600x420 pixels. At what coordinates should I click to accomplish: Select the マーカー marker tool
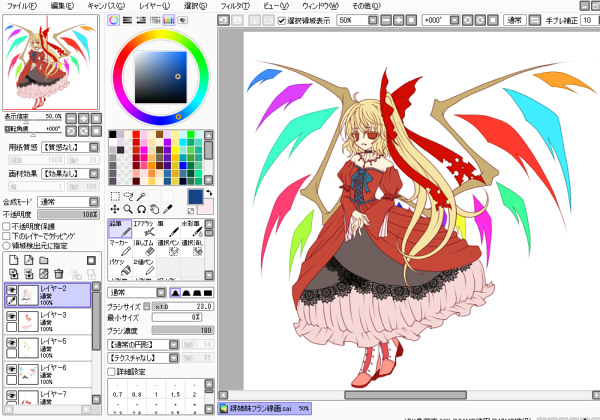[x=120, y=248]
